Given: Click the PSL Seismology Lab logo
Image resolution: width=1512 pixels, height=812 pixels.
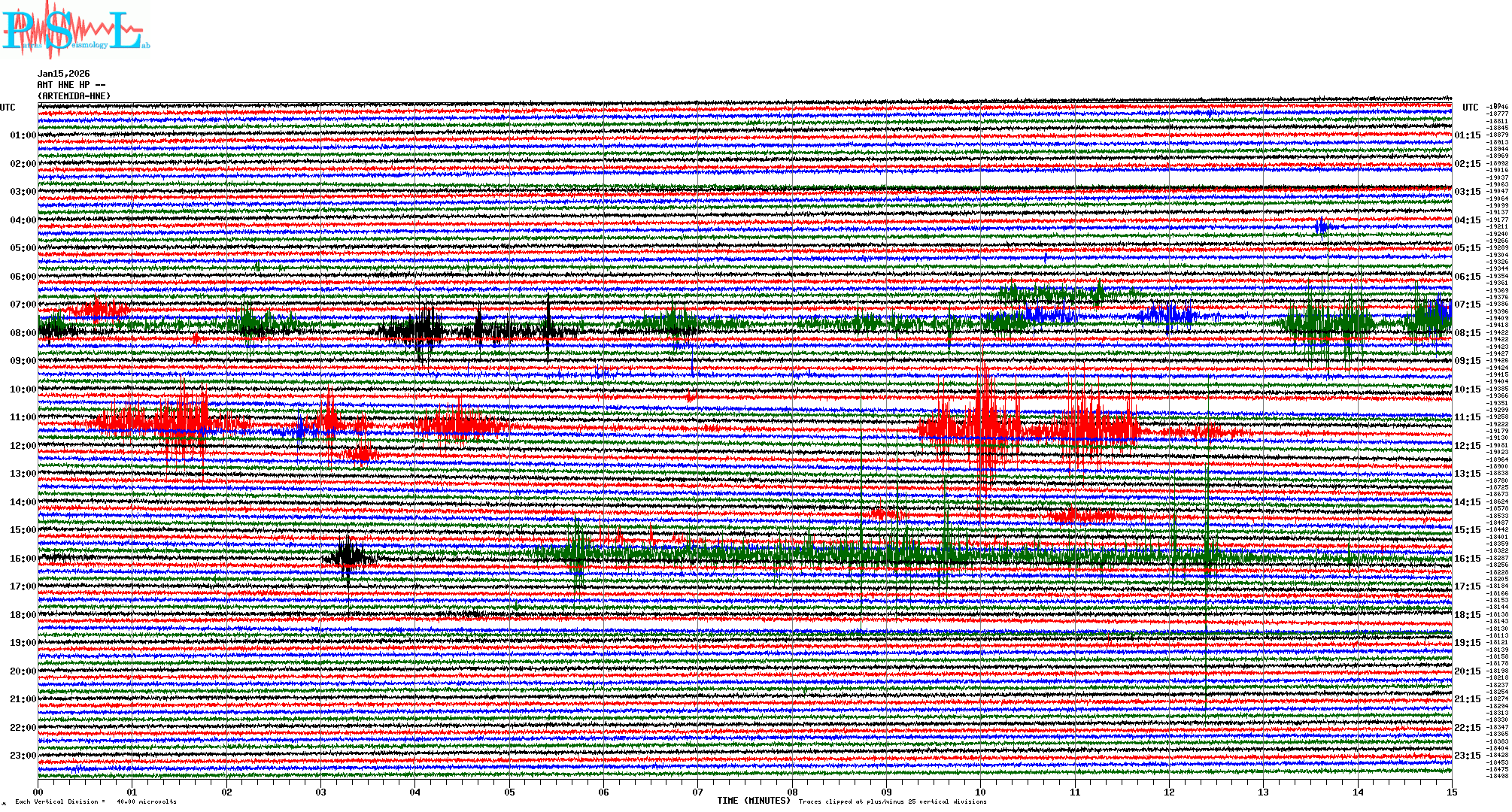Looking at the screenshot, I should 75,30.
